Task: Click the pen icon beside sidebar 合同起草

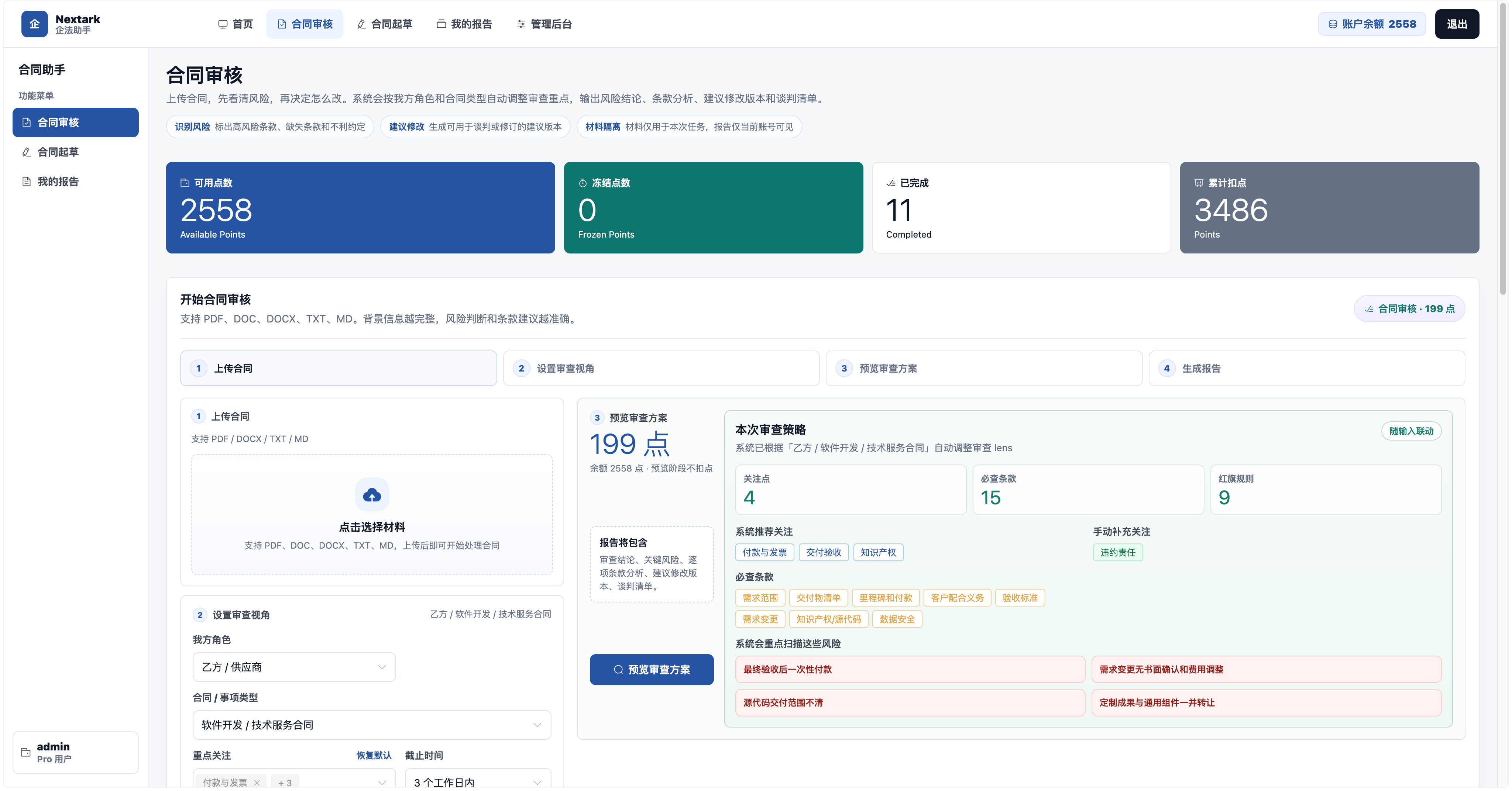Action: point(27,152)
